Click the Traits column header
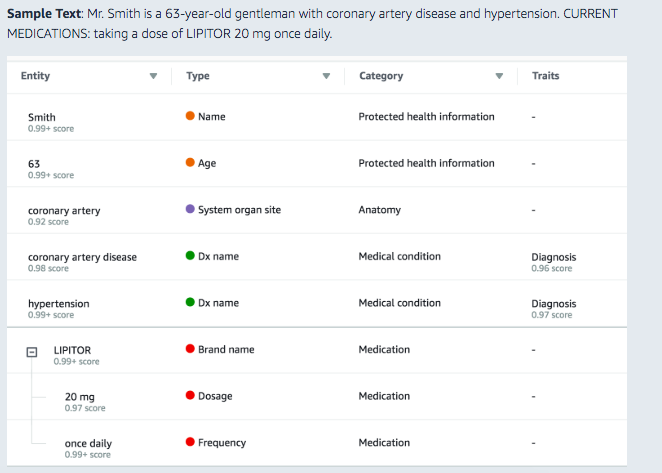 (546, 76)
